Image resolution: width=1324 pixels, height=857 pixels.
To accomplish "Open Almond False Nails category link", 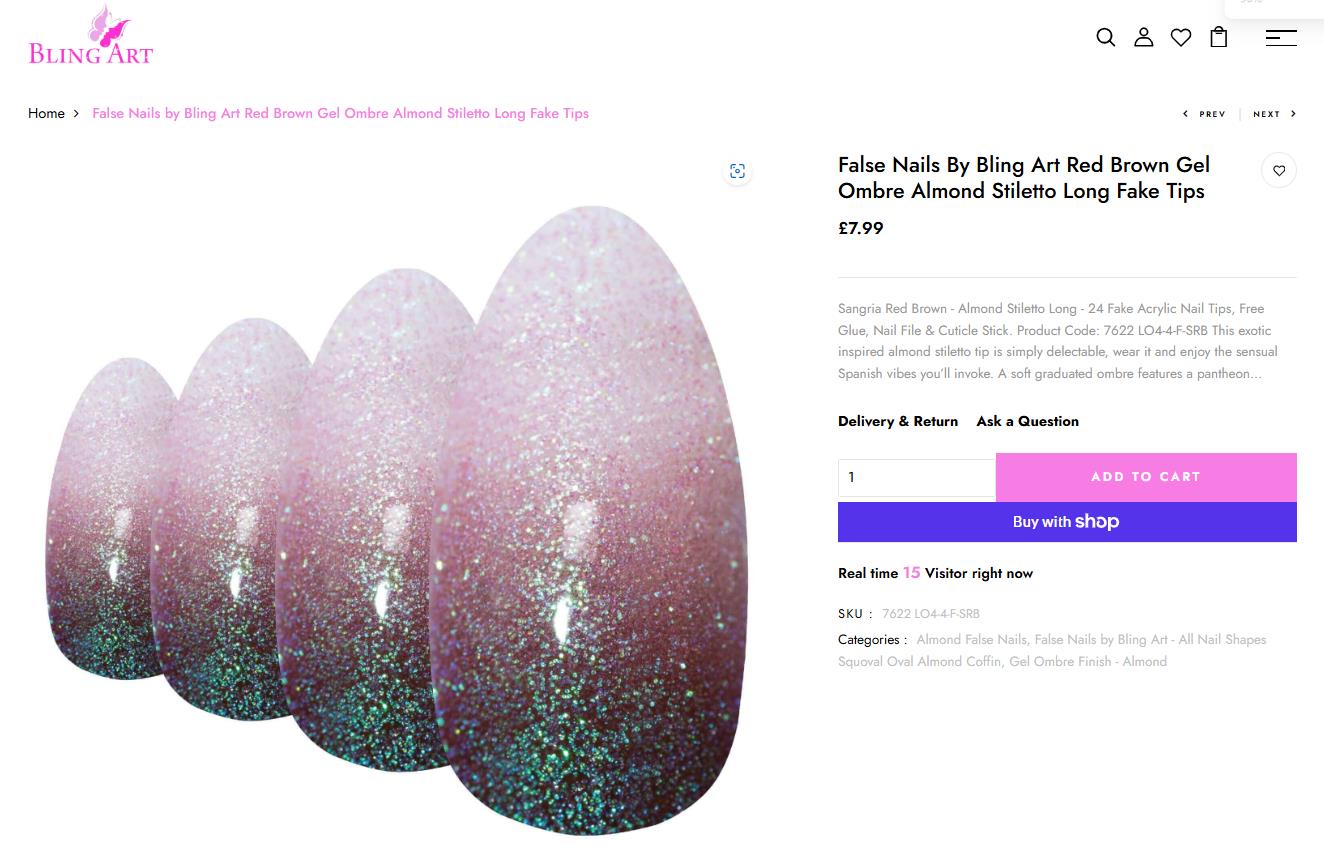I will click(972, 639).
